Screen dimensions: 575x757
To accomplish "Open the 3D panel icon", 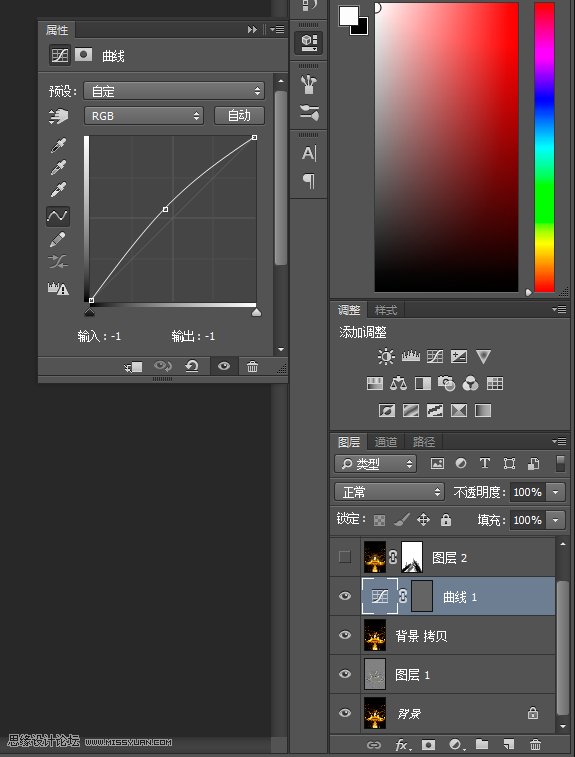I will click(x=309, y=42).
